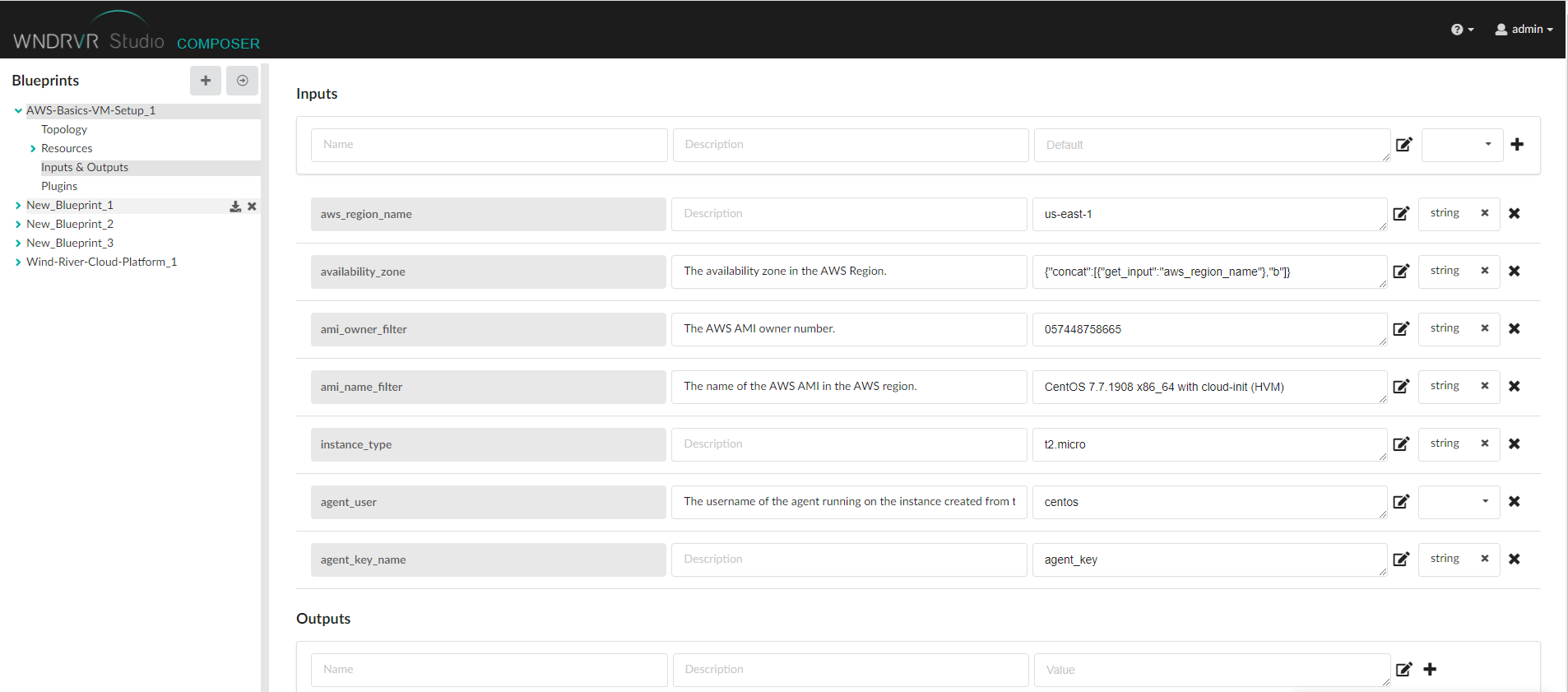
Task: Delete the ami_owner_filter input
Action: pos(1515,329)
